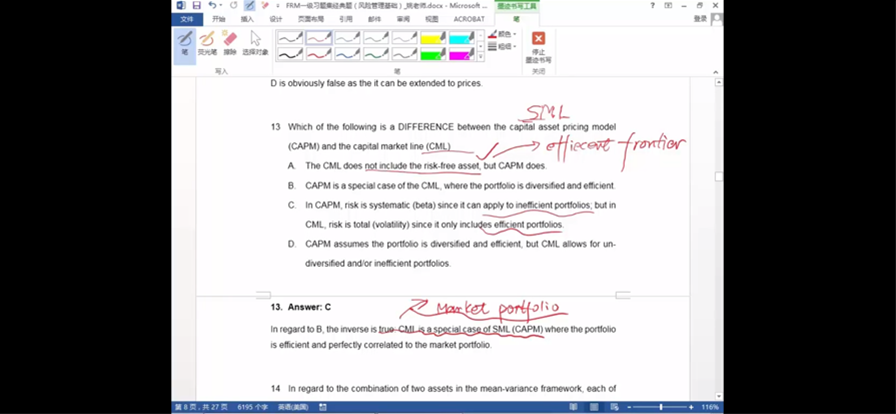Open the File (文件) tab
This screenshot has height=414, width=896.
click(187, 19)
